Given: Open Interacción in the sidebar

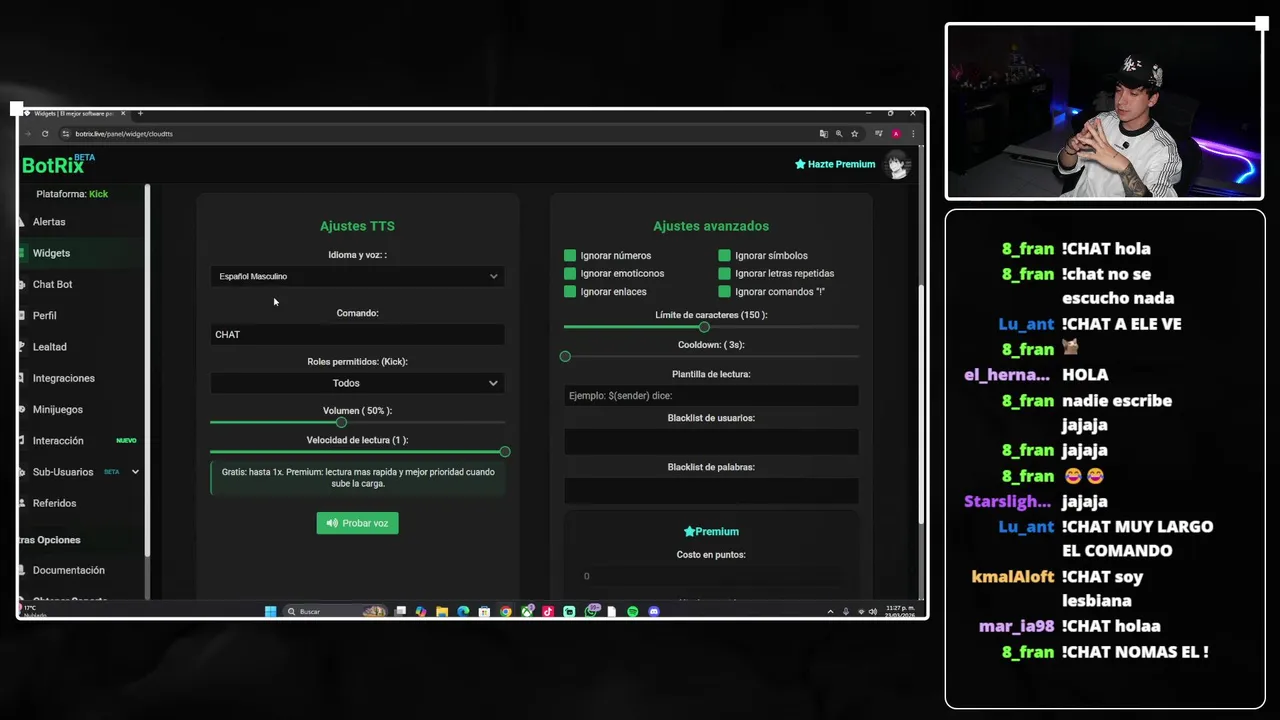Looking at the screenshot, I should 58,440.
